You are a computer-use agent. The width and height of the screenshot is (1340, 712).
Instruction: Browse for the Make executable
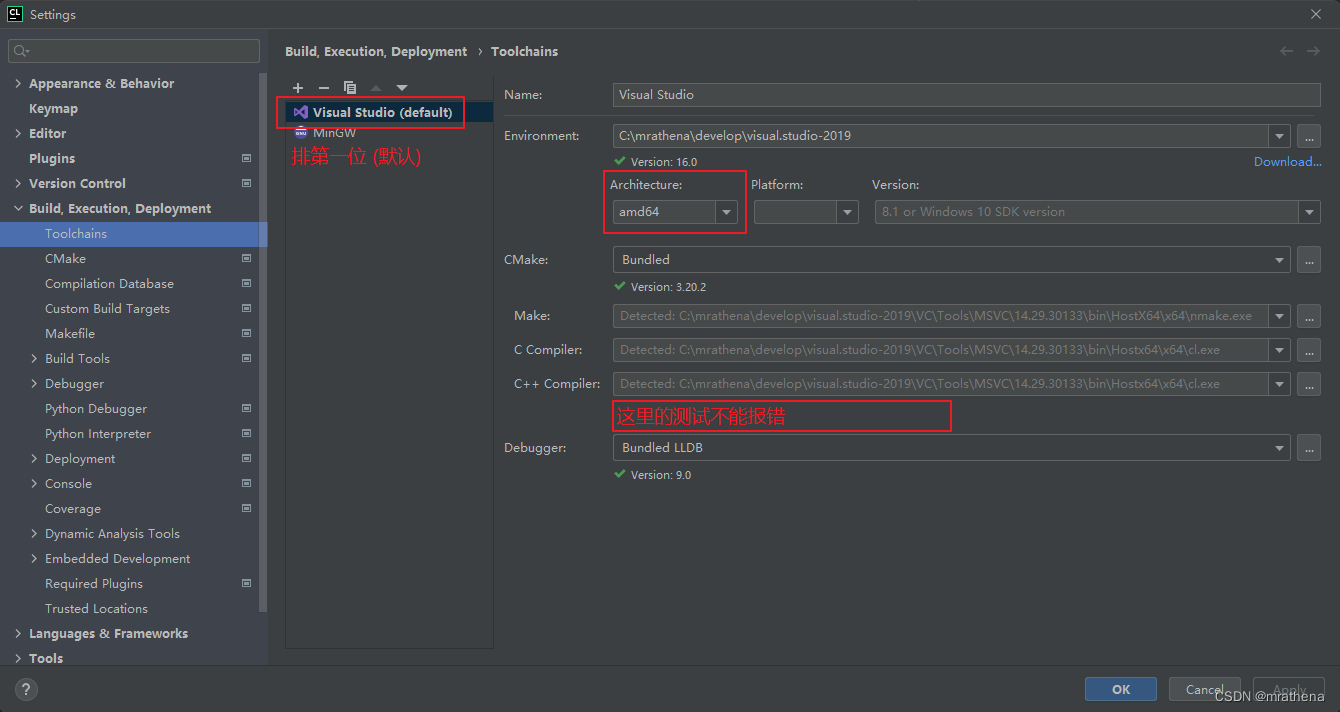click(1309, 316)
